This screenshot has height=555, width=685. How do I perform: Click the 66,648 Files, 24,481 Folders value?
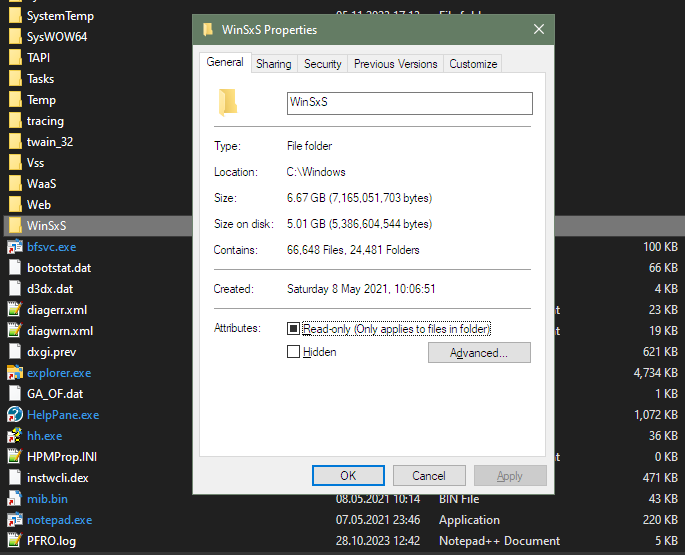point(353,250)
